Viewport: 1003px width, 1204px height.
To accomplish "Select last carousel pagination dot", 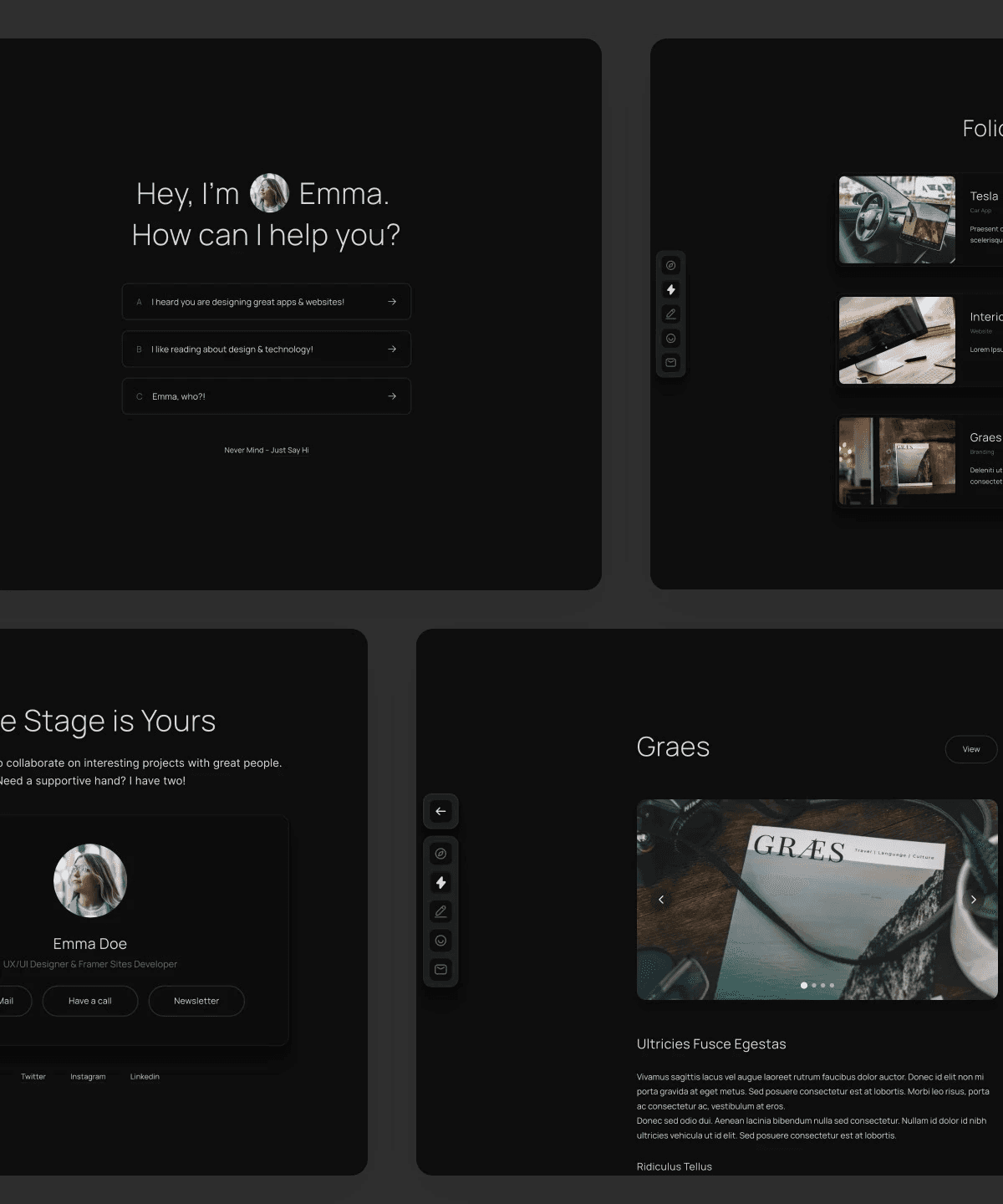I will pos(832,985).
